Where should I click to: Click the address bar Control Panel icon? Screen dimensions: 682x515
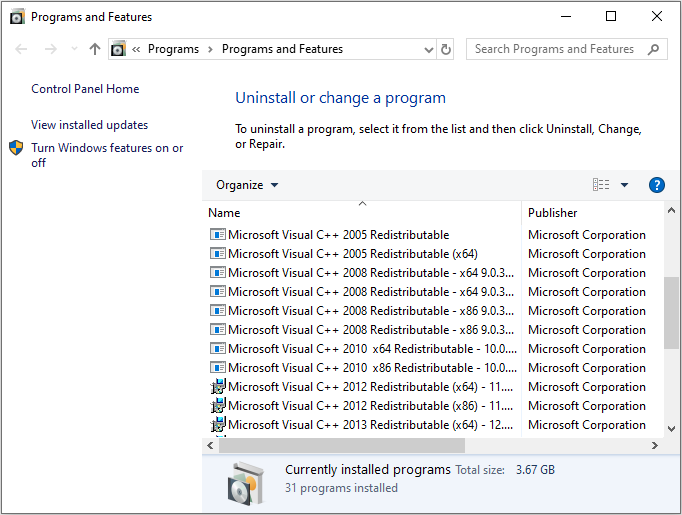coord(118,49)
